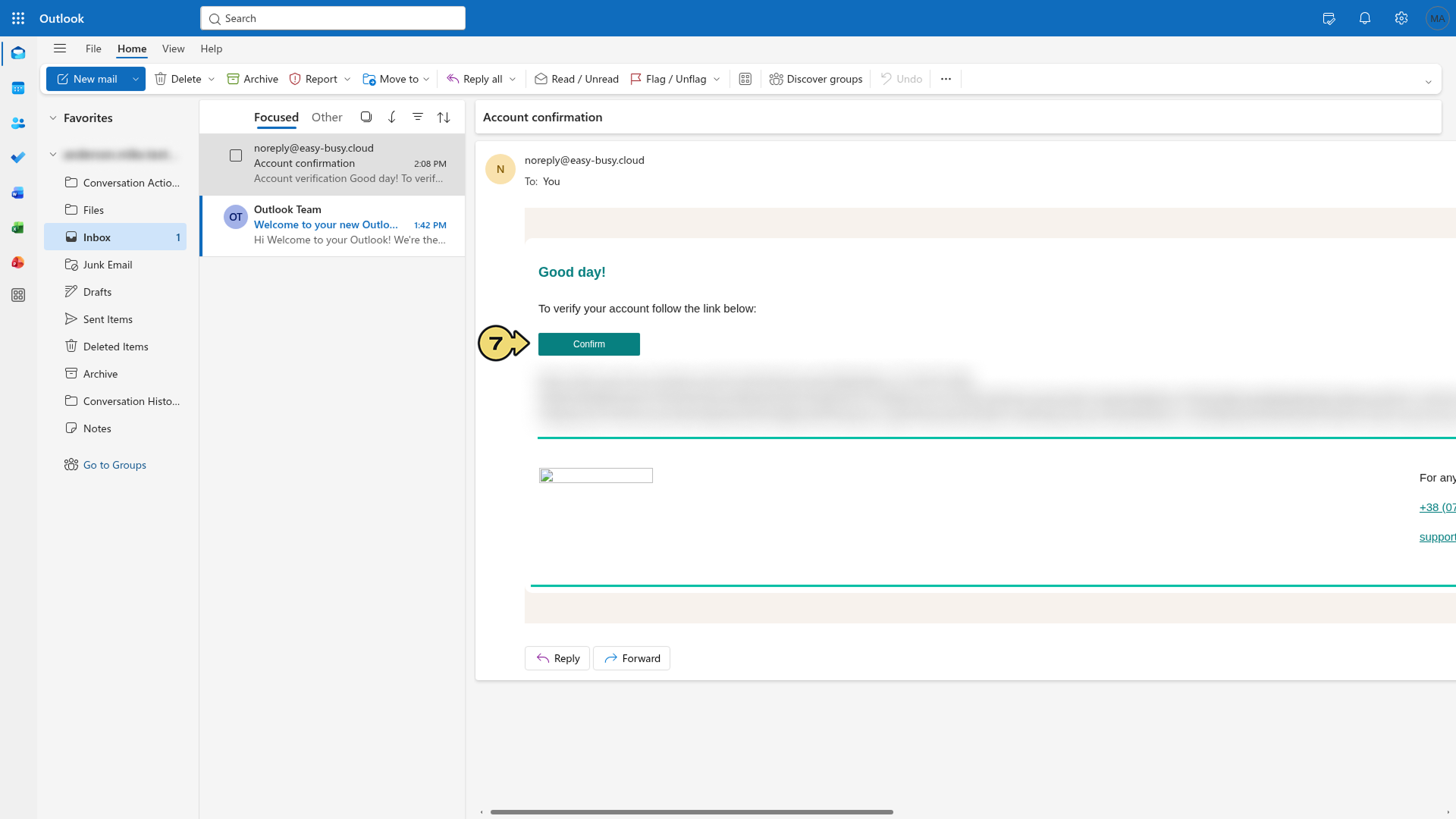
Task: Switch to the View ribbon tab
Action: pyautogui.click(x=173, y=49)
